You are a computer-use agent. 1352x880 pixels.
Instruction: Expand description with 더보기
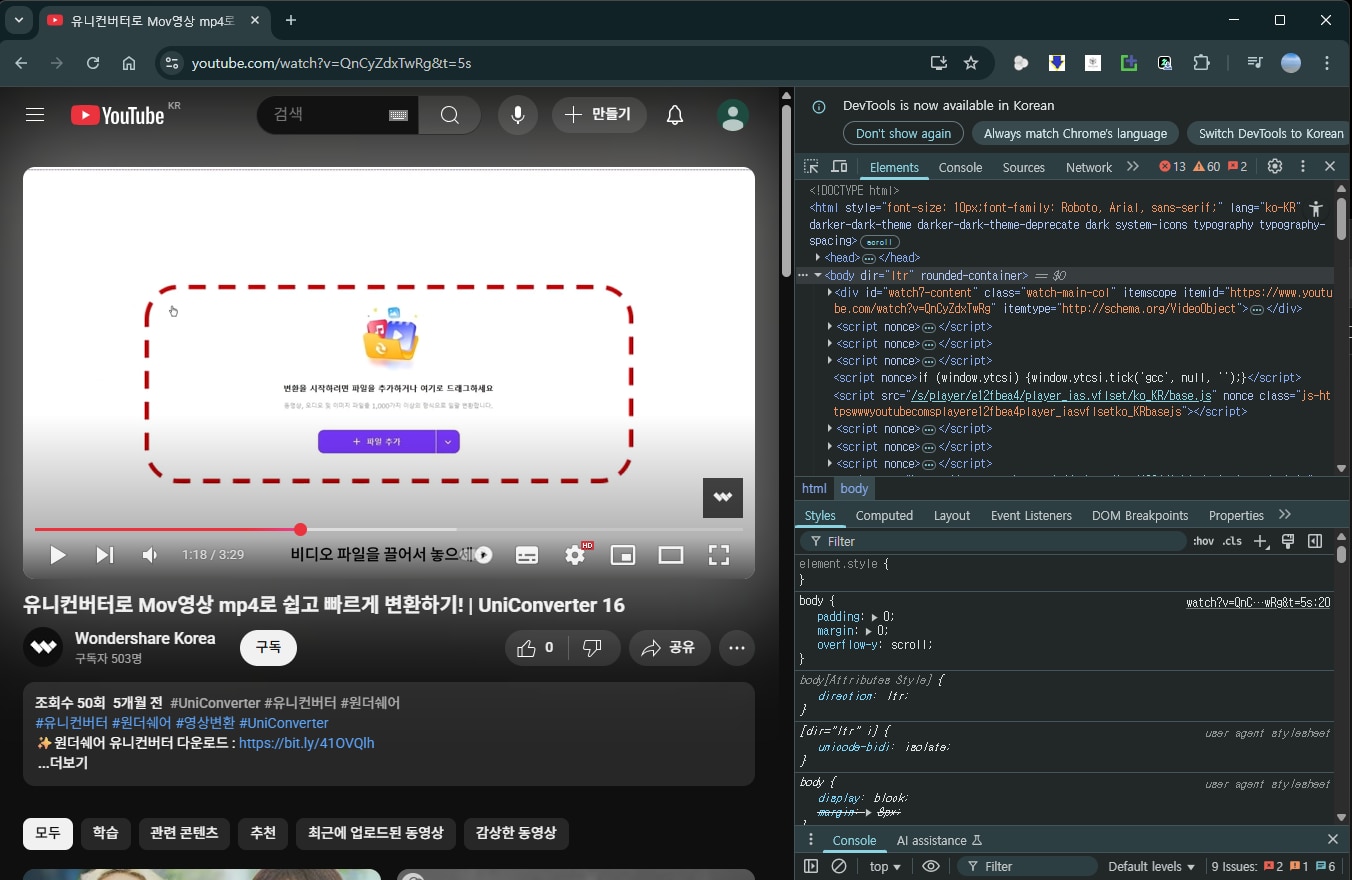pyautogui.click(x=62, y=763)
